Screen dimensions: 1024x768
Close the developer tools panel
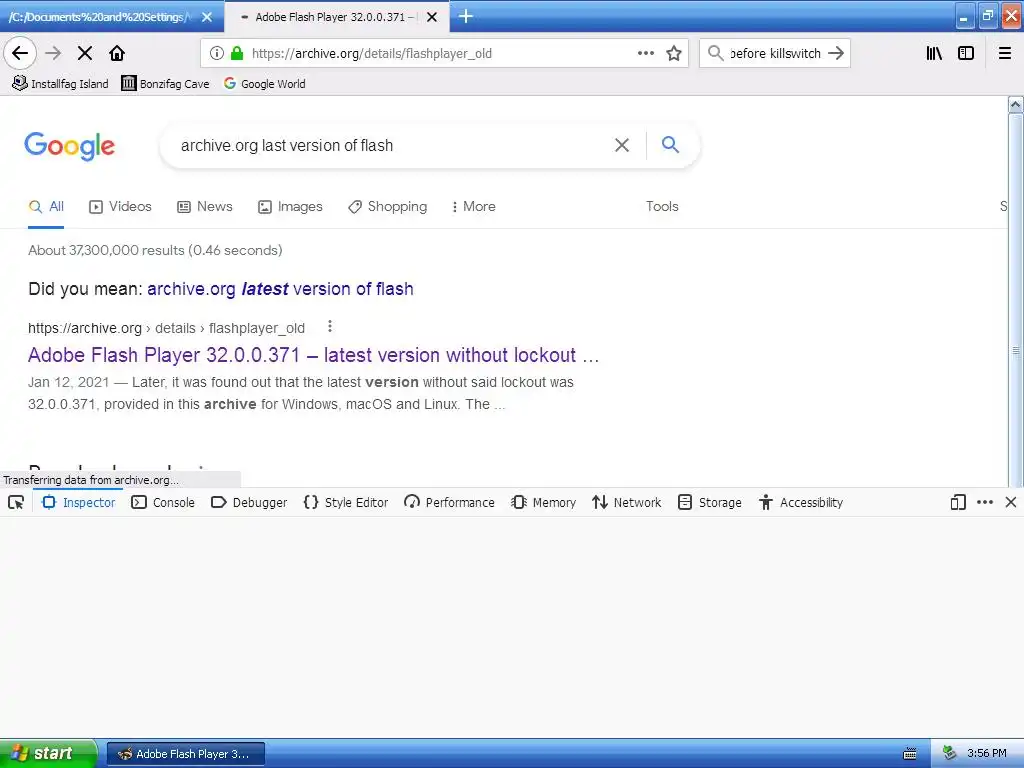[x=1011, y=502]
